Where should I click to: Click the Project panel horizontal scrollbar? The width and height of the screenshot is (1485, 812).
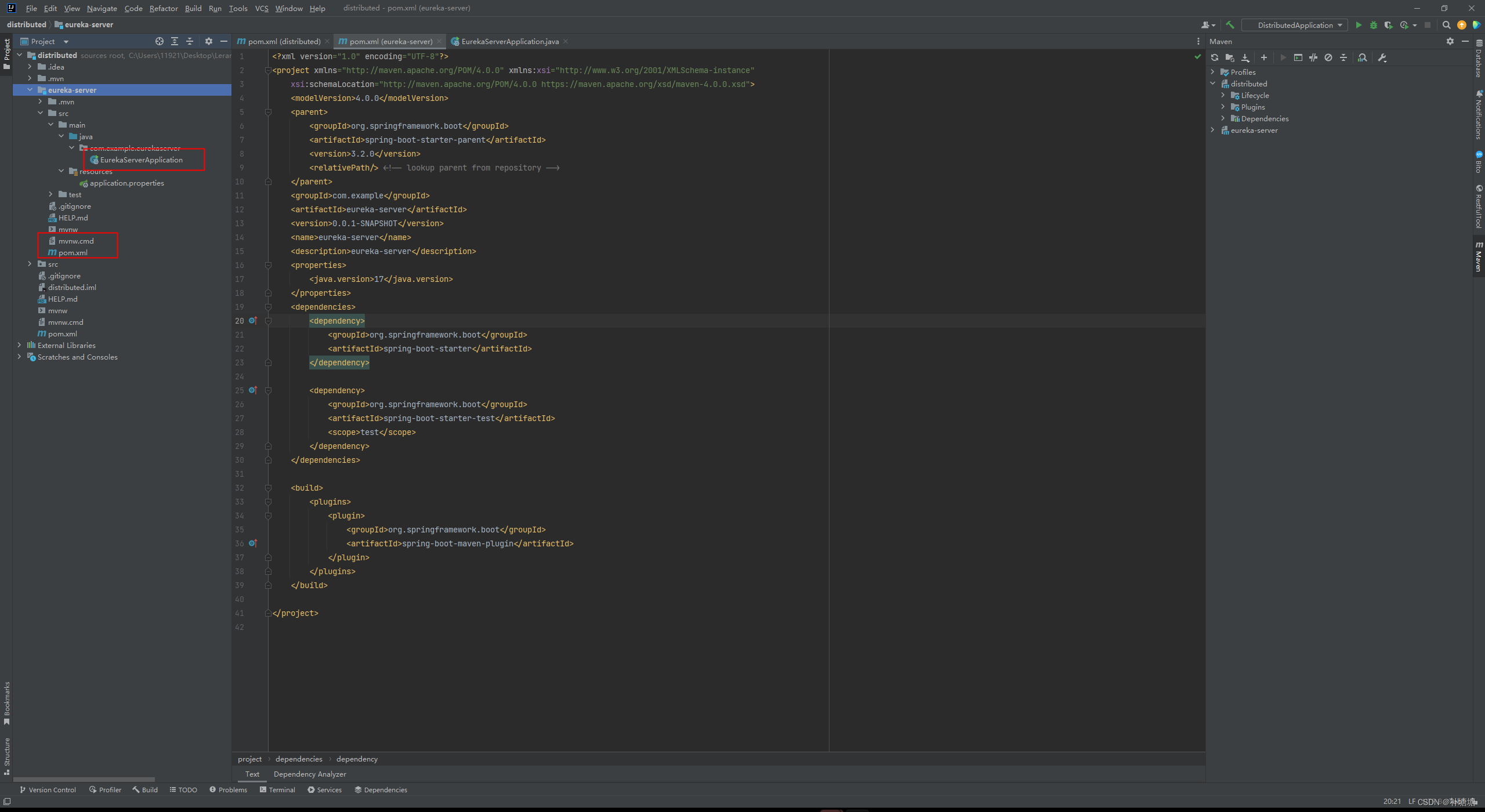tap(84, 779)
